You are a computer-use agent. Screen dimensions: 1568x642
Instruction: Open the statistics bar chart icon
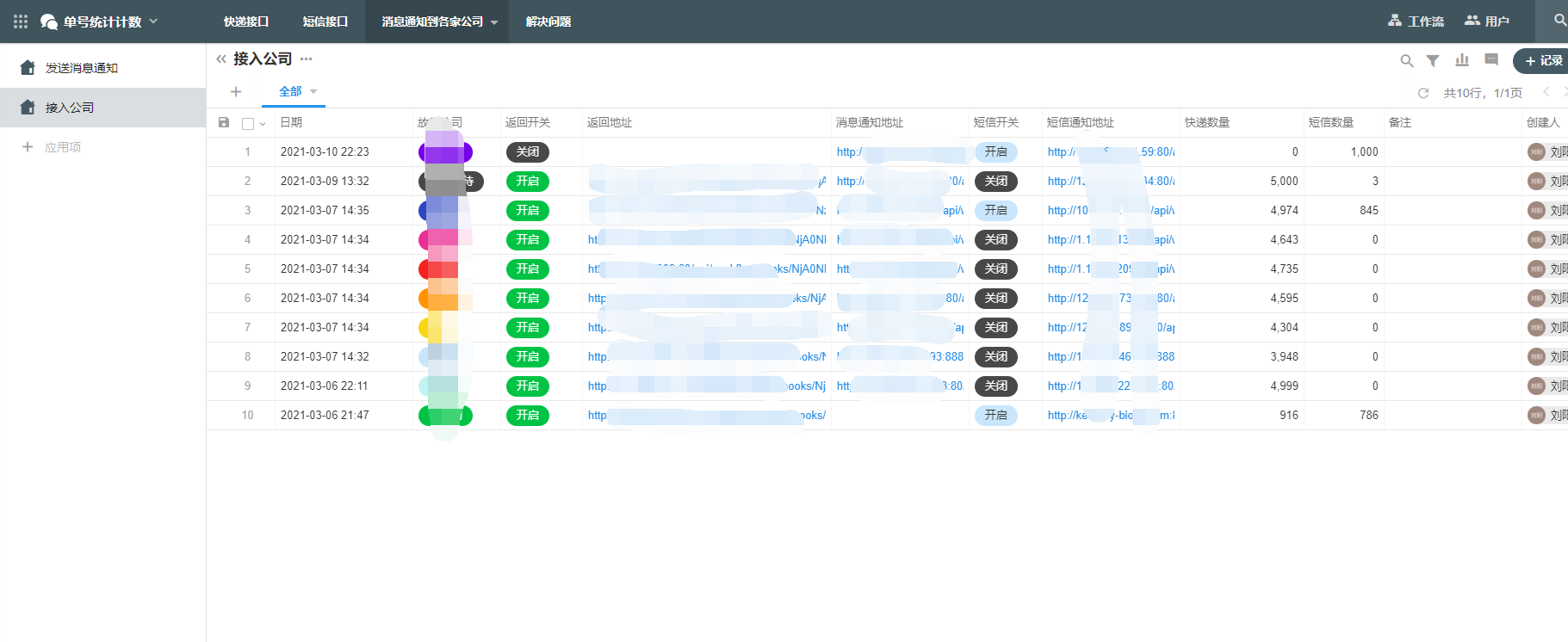pos(1462,60)
